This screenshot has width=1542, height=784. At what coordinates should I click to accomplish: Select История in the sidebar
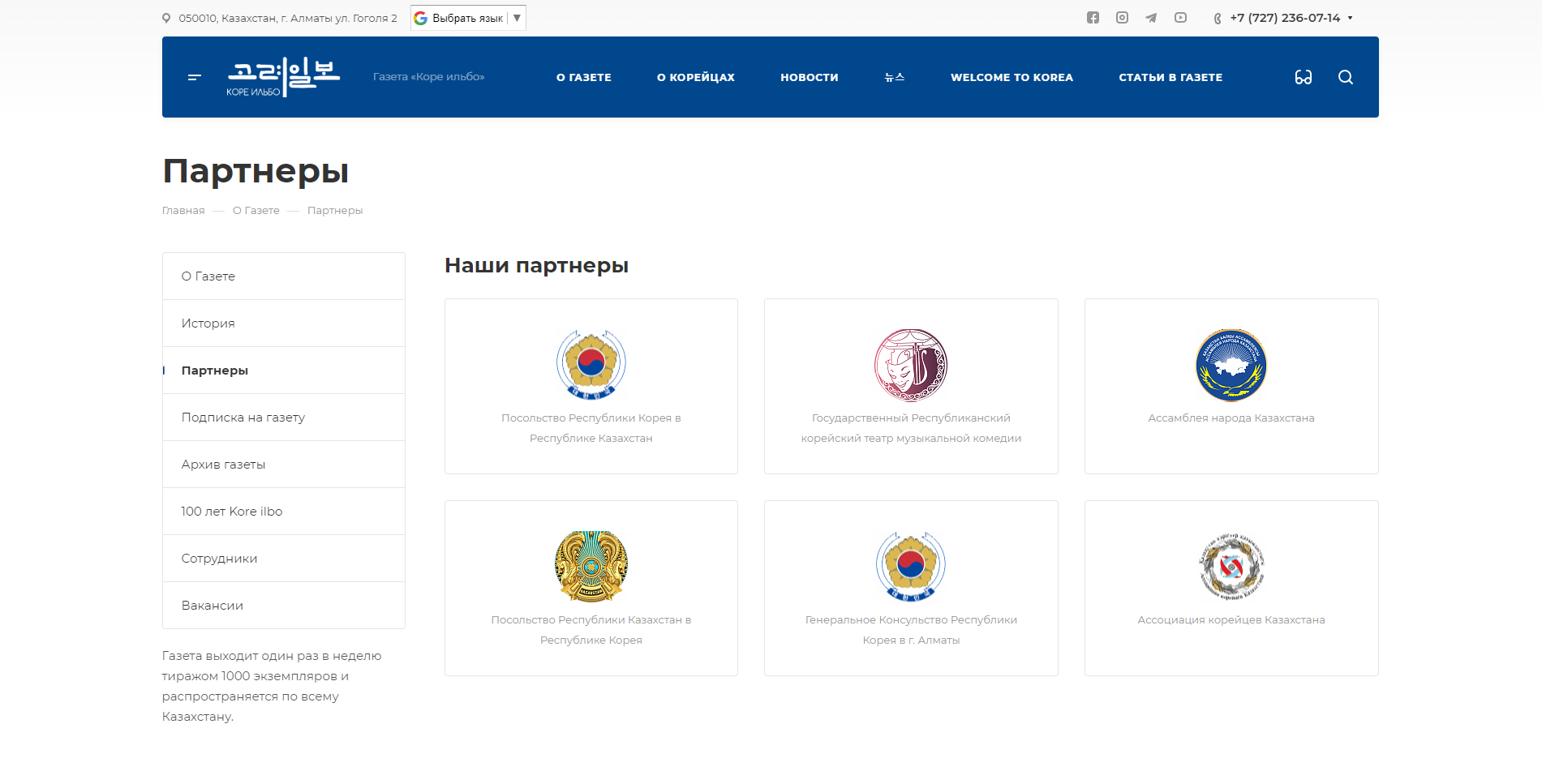tap(284, 323)
